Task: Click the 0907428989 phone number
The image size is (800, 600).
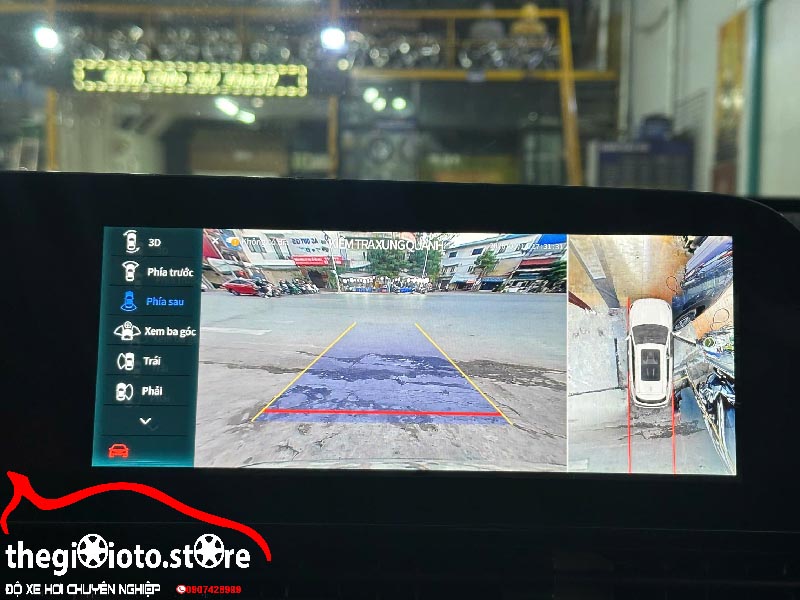Action: 213,590
